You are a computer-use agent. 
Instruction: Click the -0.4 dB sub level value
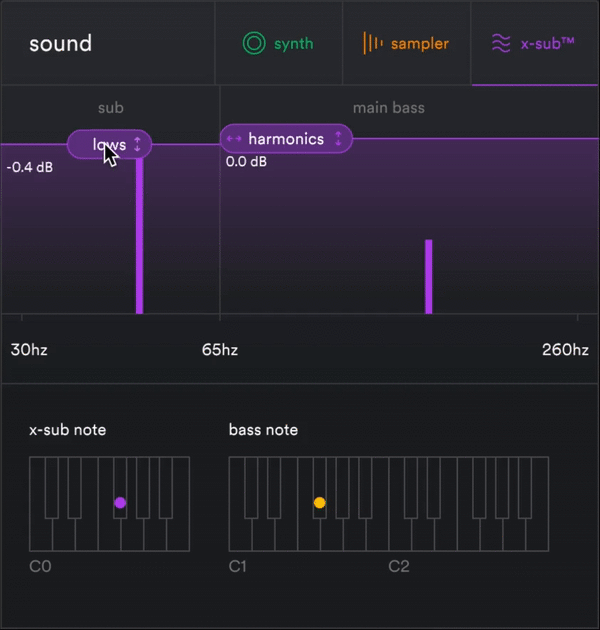pyautogui.click(x=30, y=167)
